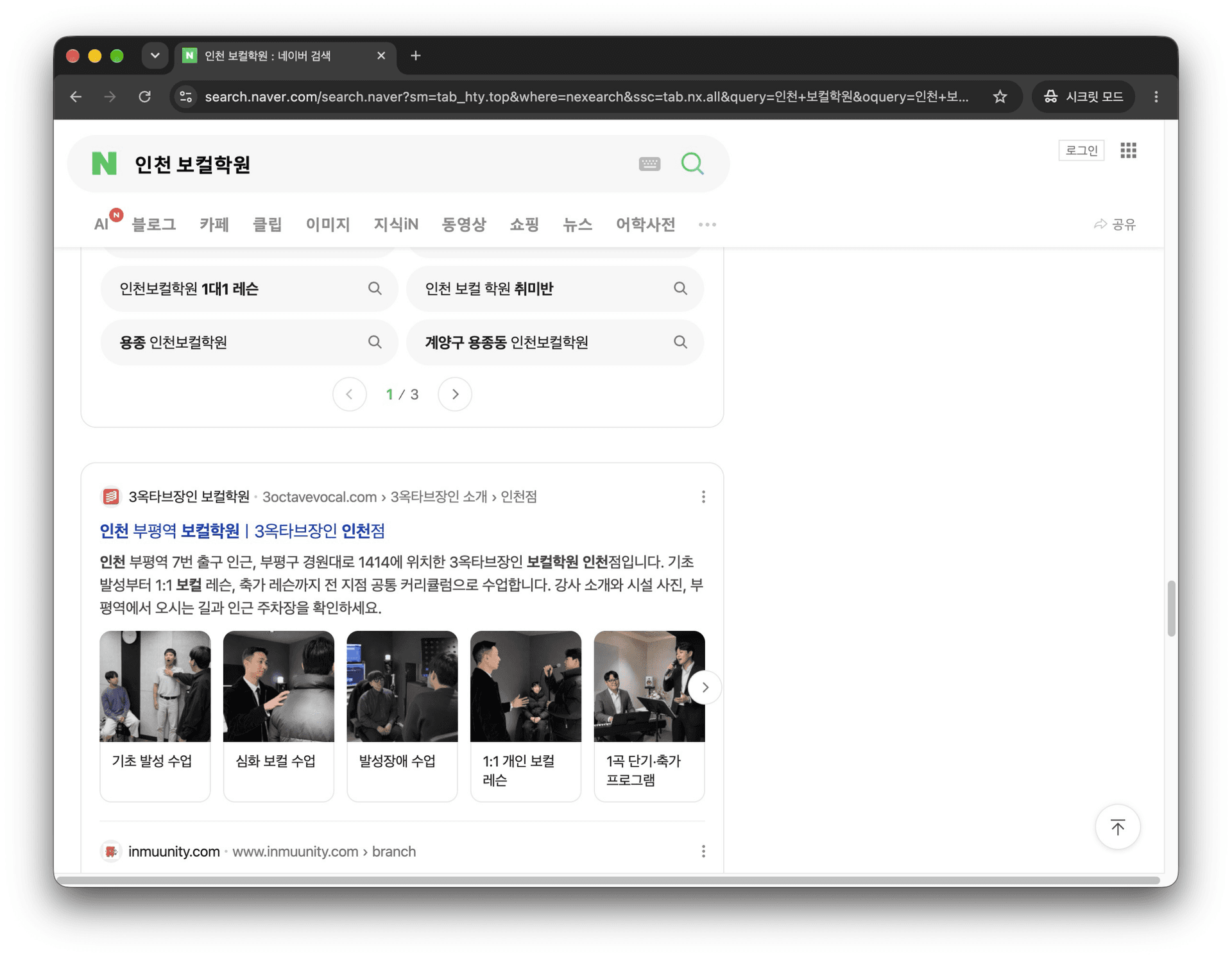This screenshot has width=1232, height=958.
Task: Reload the page
Action: click(145, 97)
